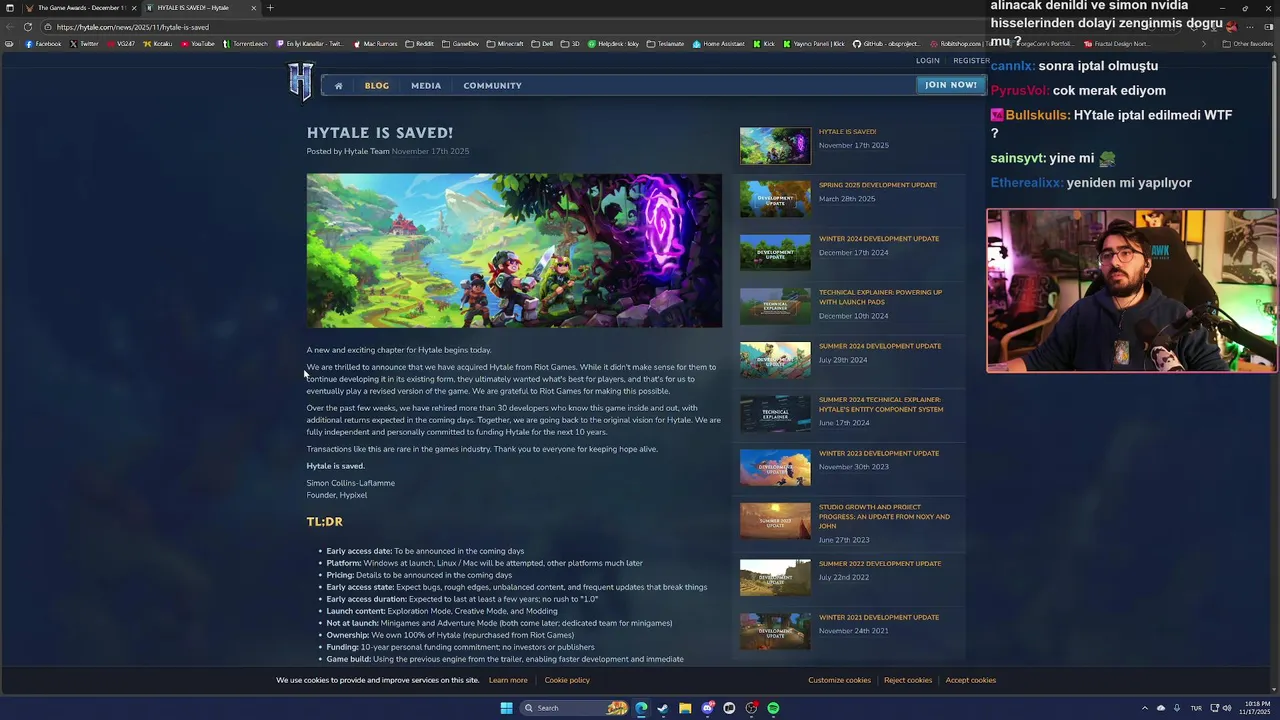Open Studio Growth and Project Progress post
1280x720 pixels.
(x=884, y=516)
